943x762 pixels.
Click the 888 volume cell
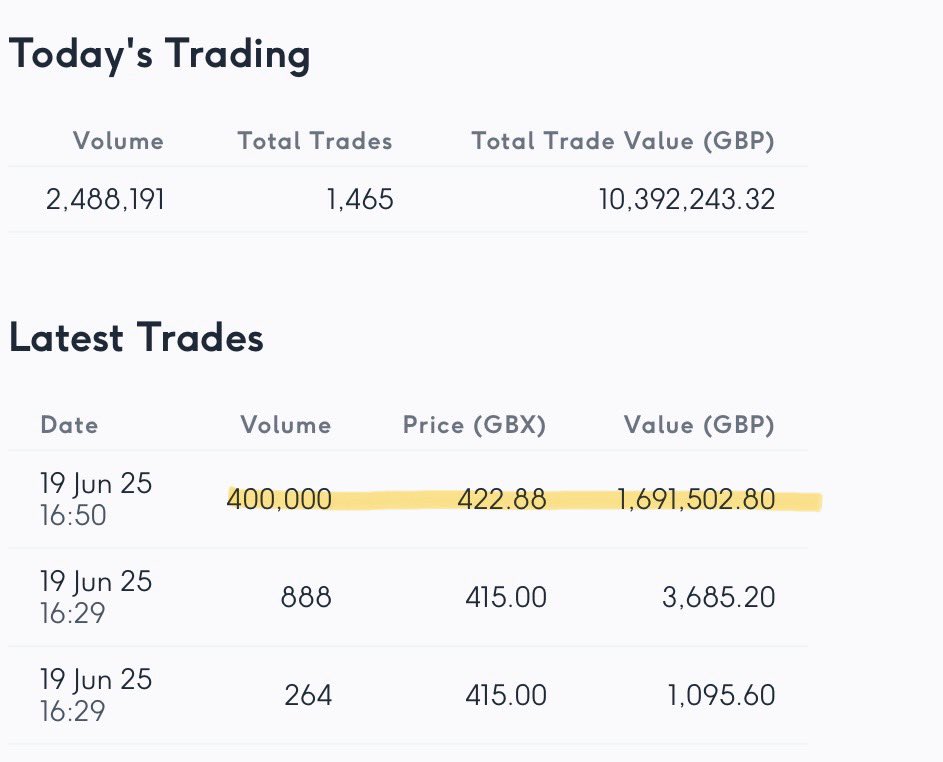(308, 598)
